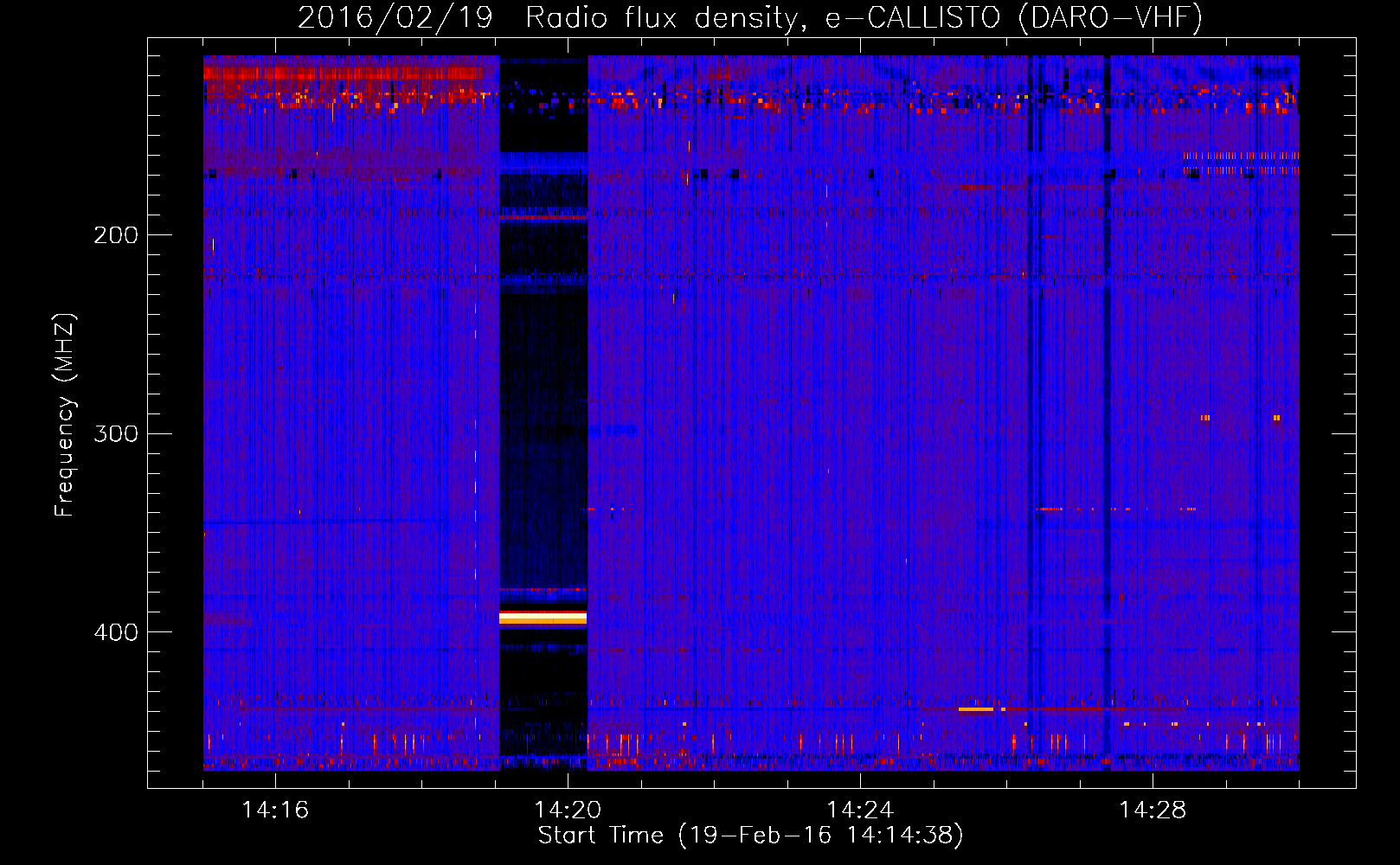Select the 300 frequency tick label
This screenshot has height=865, width=1400.
(x=116, y=433)
